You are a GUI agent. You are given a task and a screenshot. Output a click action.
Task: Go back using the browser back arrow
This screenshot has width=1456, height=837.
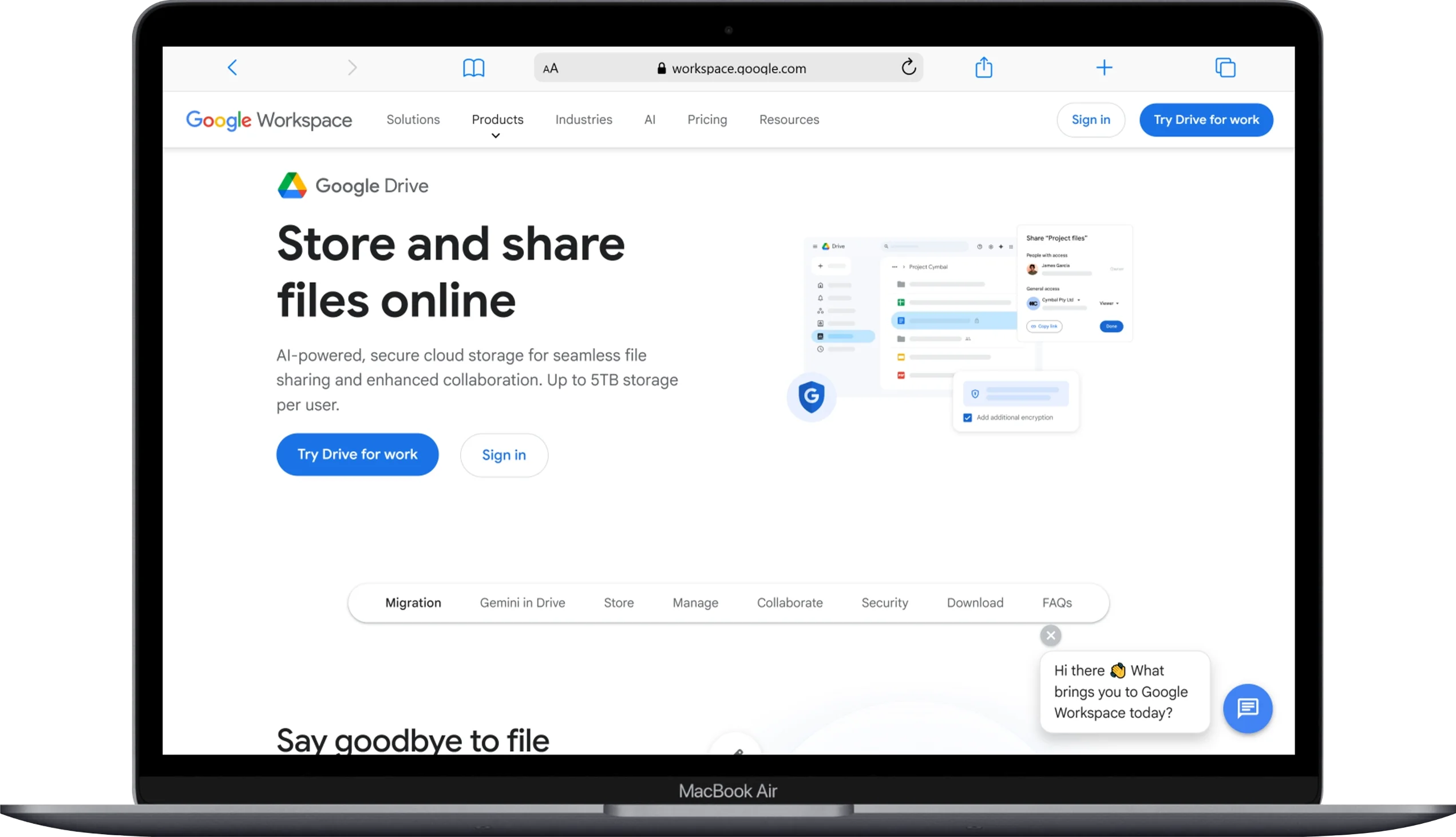coord(232,67)
